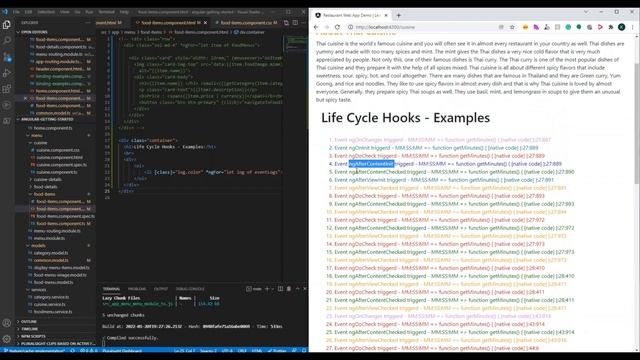Split the terminal panel

[280, 289]
